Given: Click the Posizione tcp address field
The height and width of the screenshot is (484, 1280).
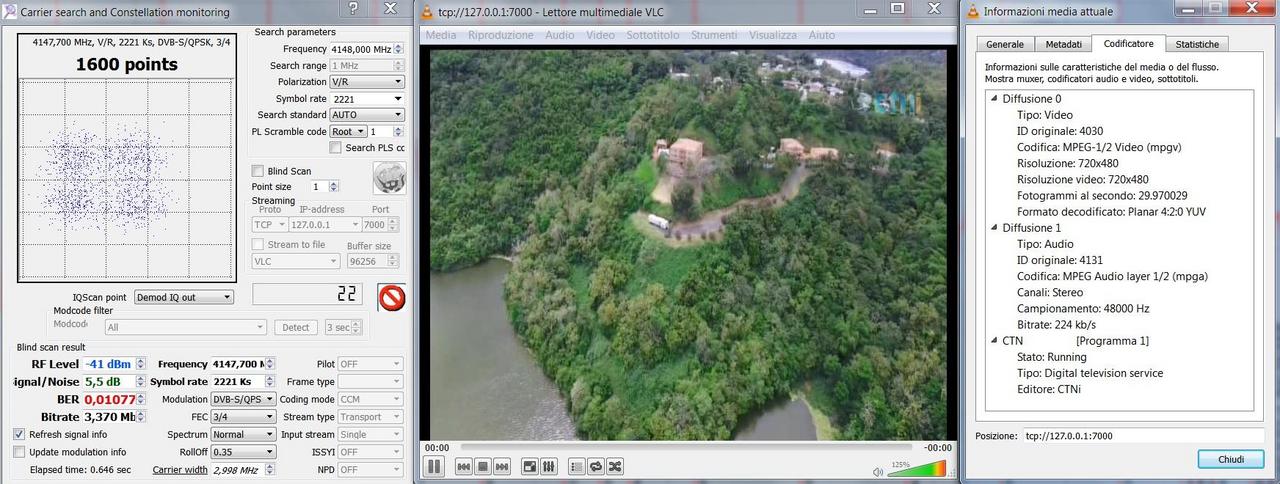Looking at the screenshot, I should pos(1143,436).
